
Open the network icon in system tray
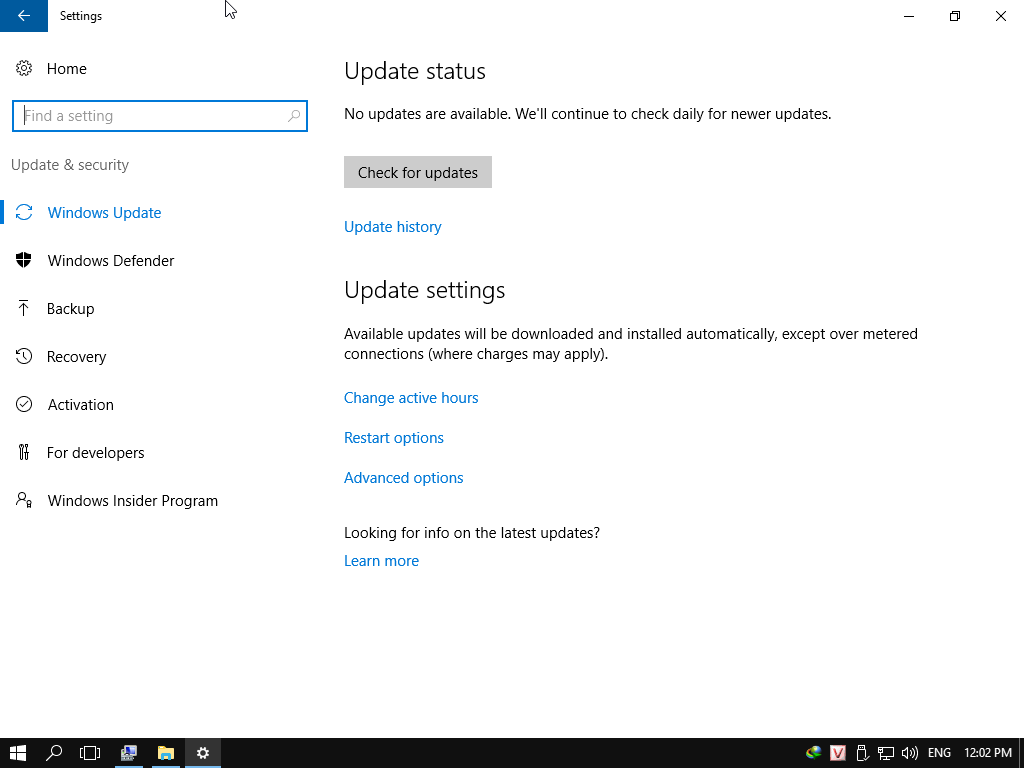[886, 753]
